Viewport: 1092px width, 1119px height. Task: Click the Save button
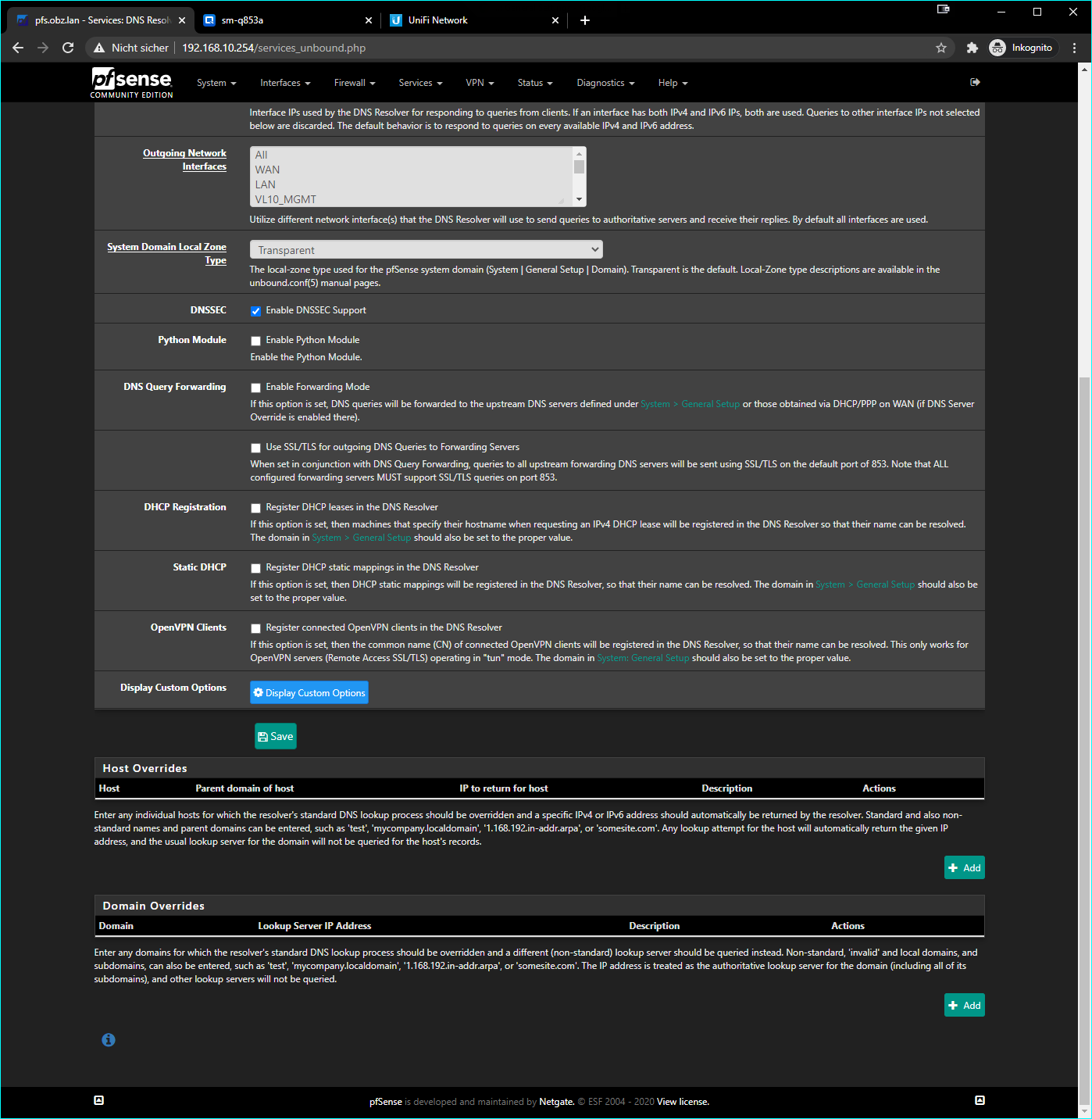click(276, 736)
